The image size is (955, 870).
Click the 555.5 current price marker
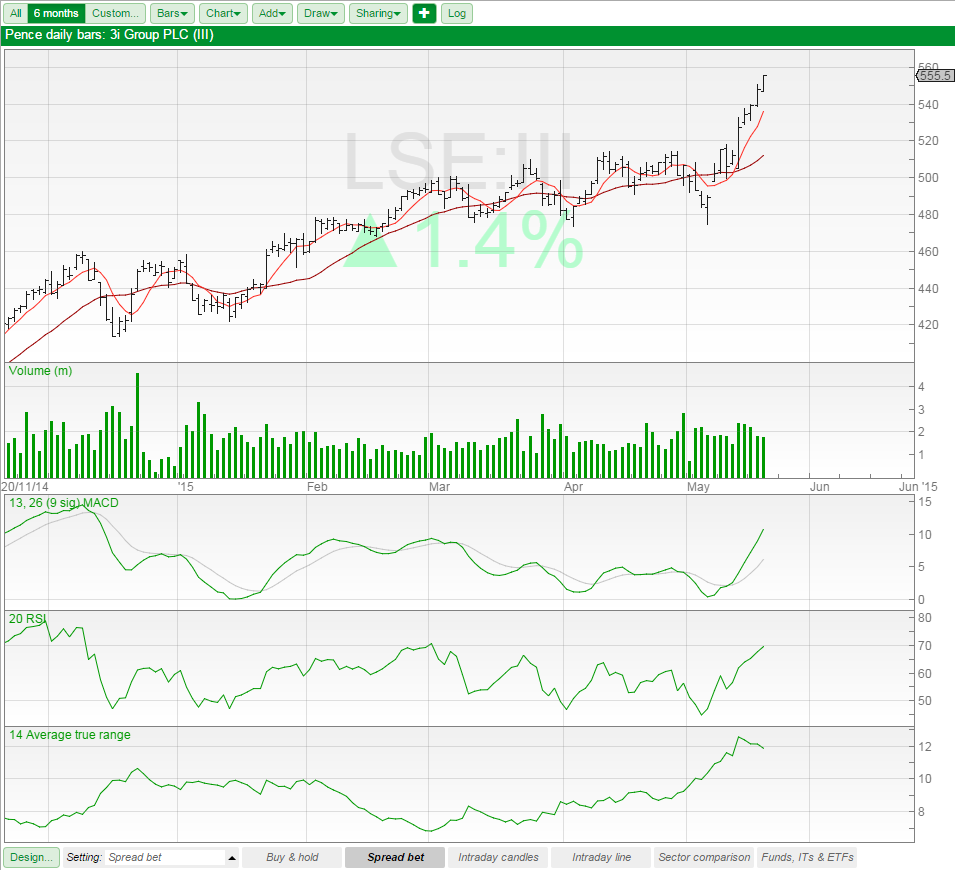point(935,76)
